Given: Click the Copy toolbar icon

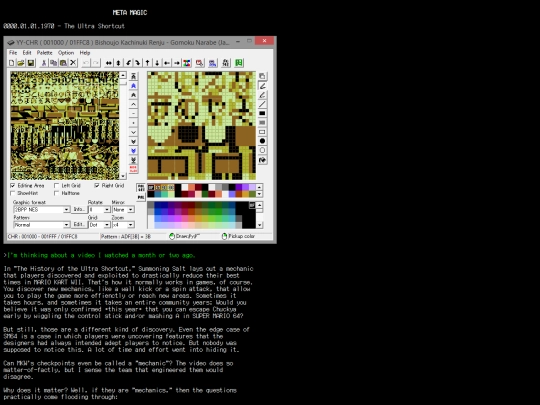Looking at the screenshot, I should tap(53, 63).
